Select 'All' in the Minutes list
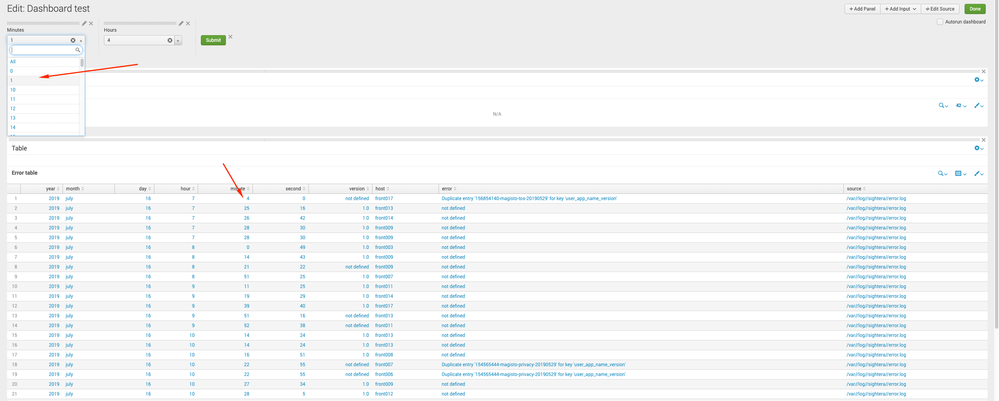This screenshot has width=999, height=401. point(13,61)
